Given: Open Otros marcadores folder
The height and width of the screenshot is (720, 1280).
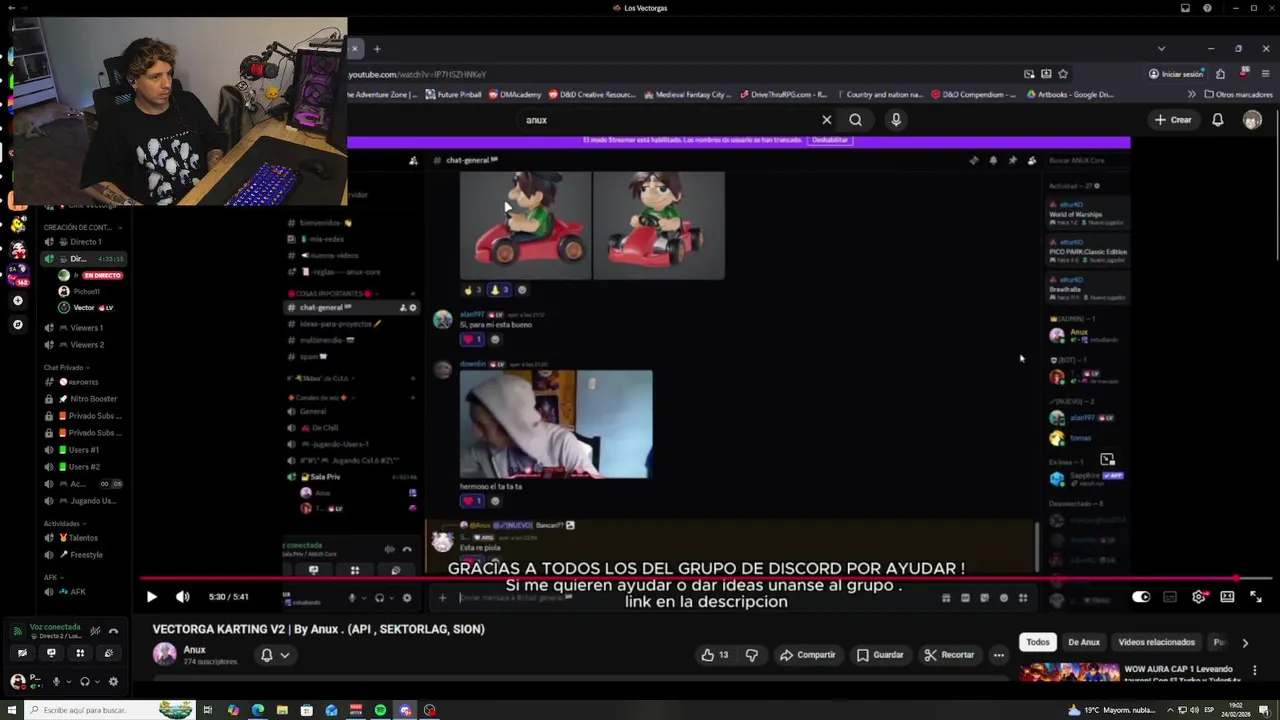Looking at the screenshot, I should [x=1238, y=94].
